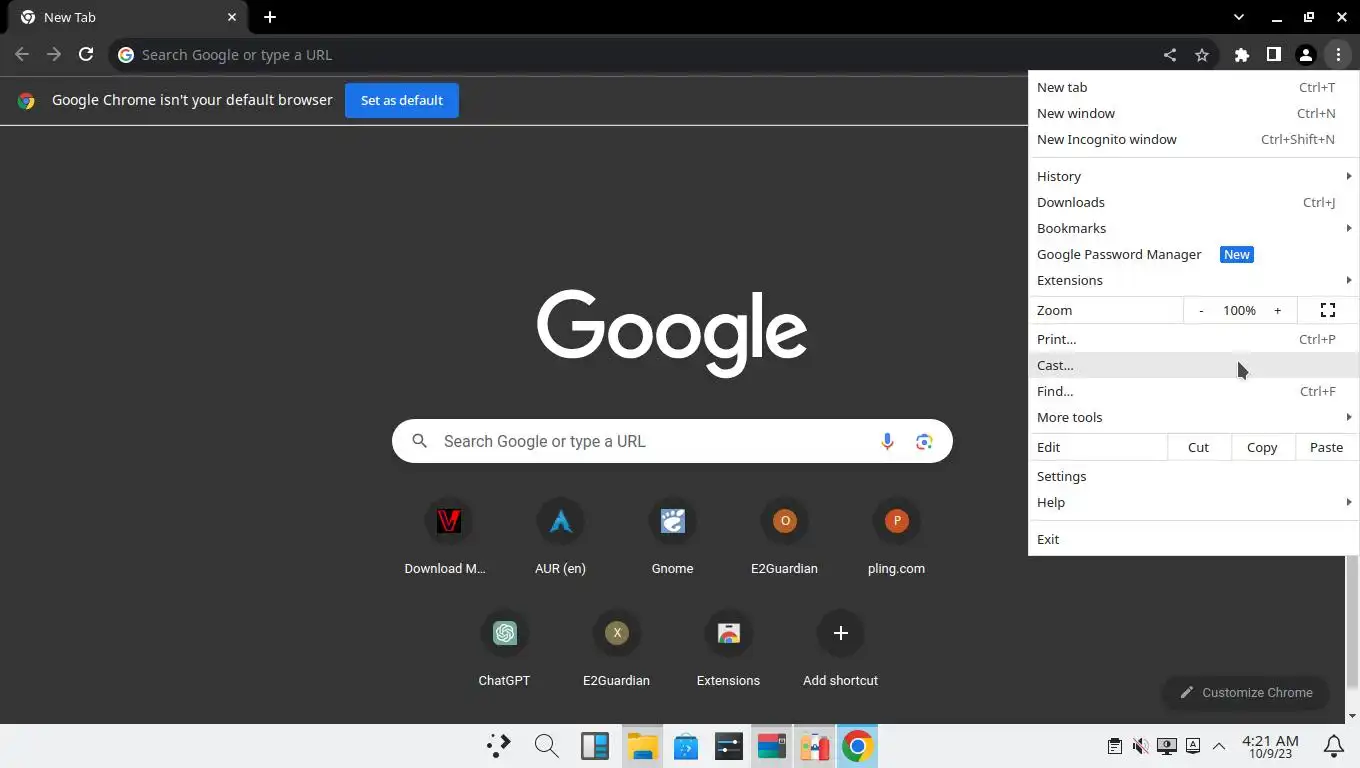1360x768 pixels.
Task: Select Exit in the menu
Action: (x=1193, y=539)
